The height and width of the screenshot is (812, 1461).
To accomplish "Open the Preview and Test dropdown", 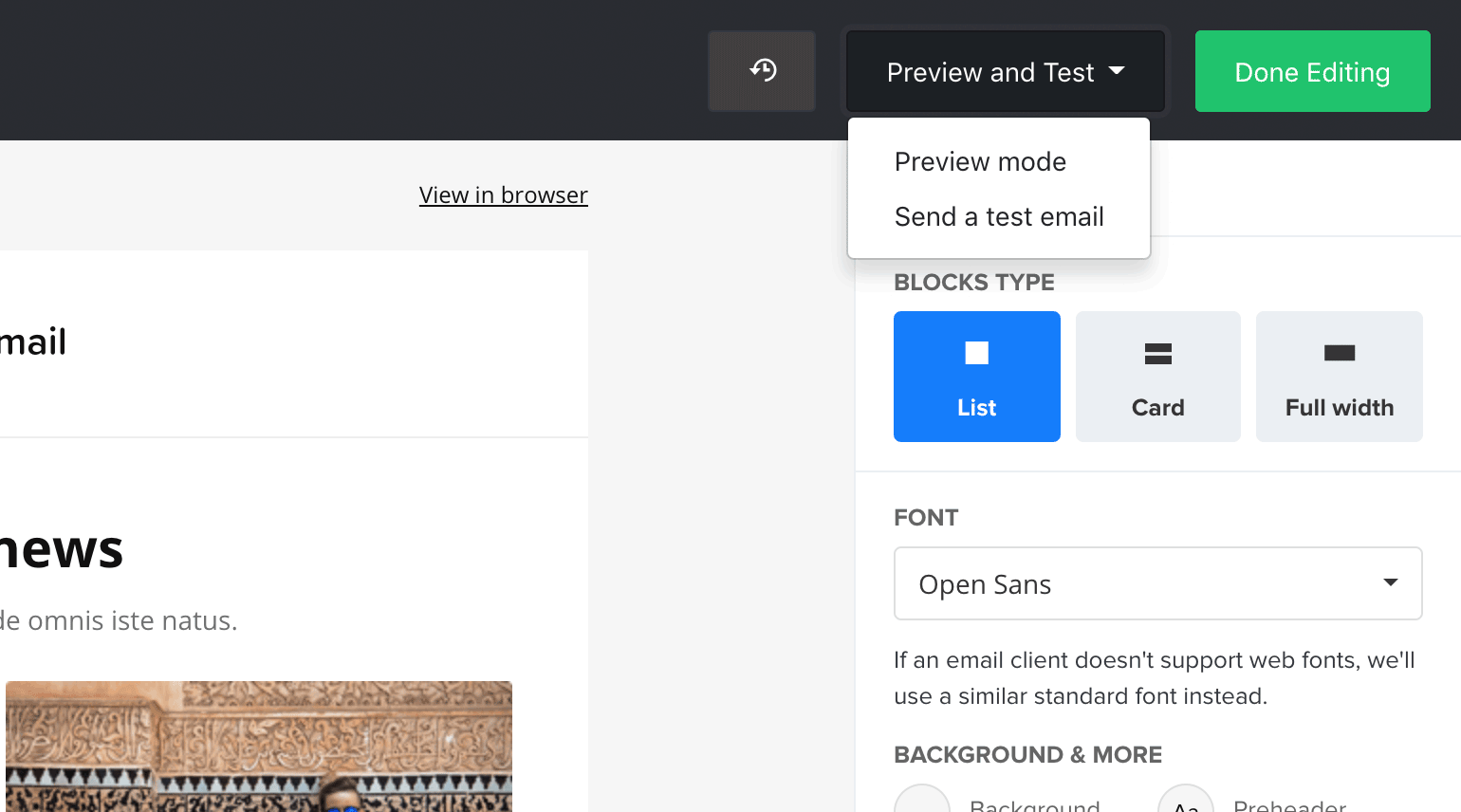I will pos(1005,71).
